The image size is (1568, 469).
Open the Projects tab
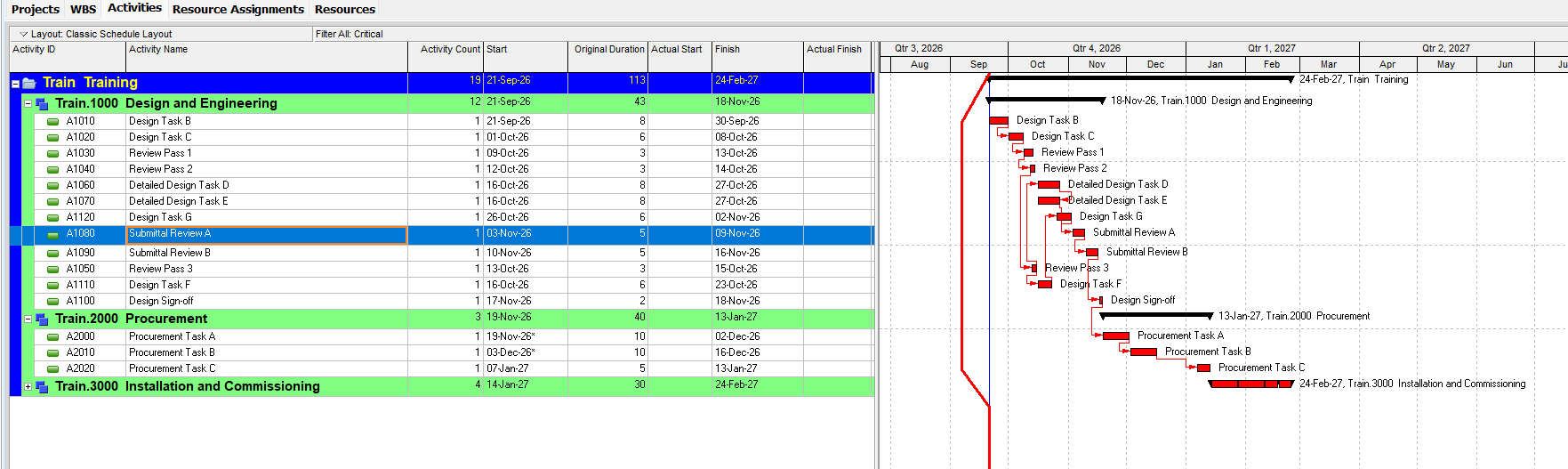(x=36, y=9)
